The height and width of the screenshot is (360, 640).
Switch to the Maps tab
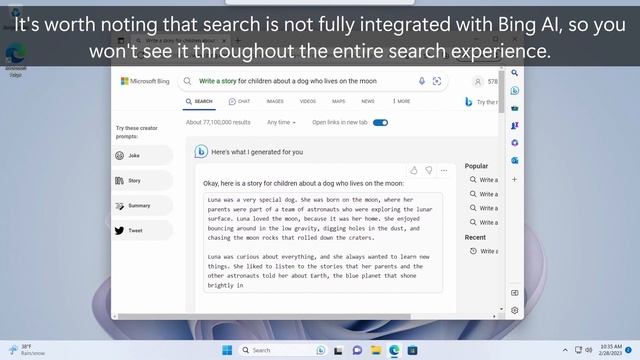(x=338, y=101)
